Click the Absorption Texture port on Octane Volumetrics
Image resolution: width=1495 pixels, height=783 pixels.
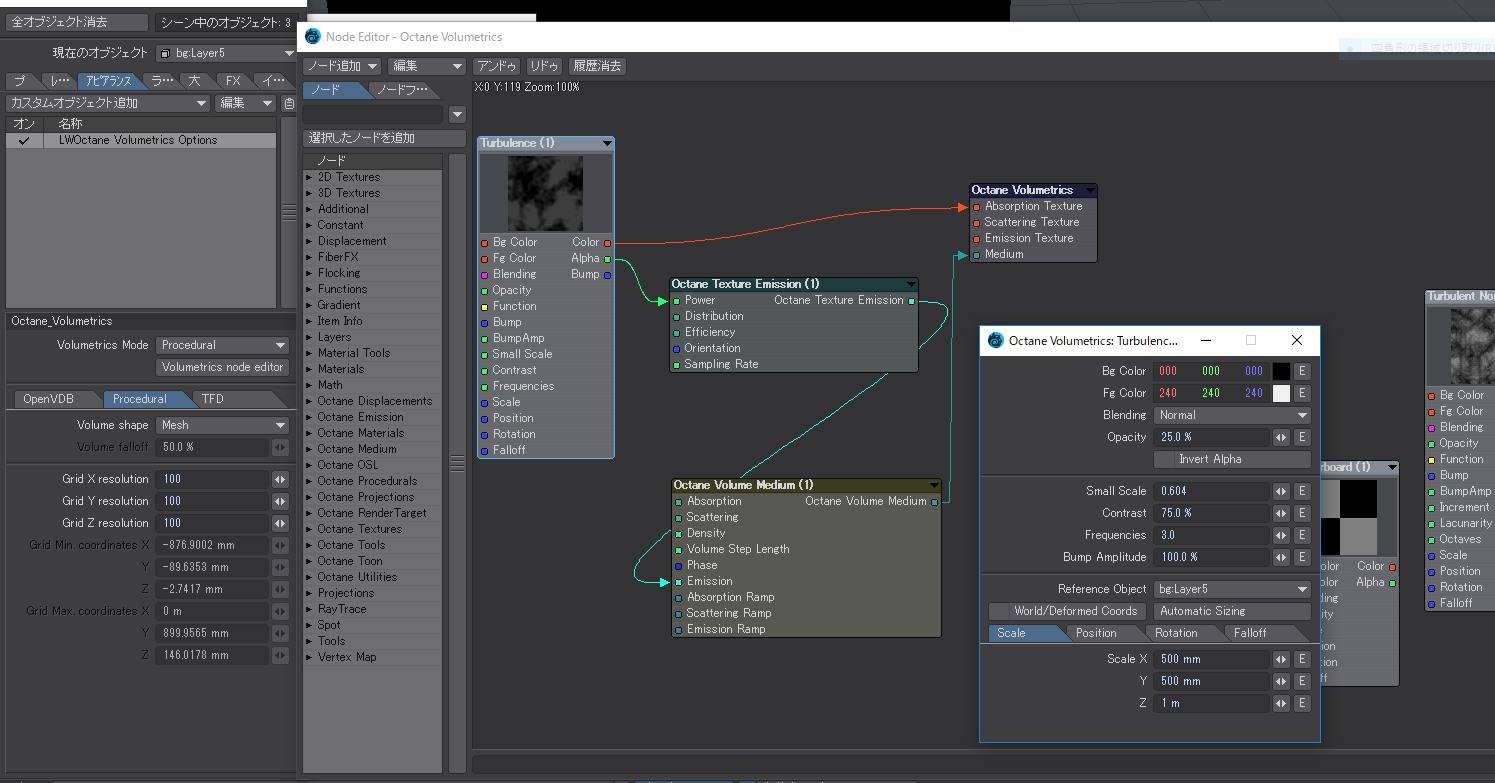(x=977, y=206)
